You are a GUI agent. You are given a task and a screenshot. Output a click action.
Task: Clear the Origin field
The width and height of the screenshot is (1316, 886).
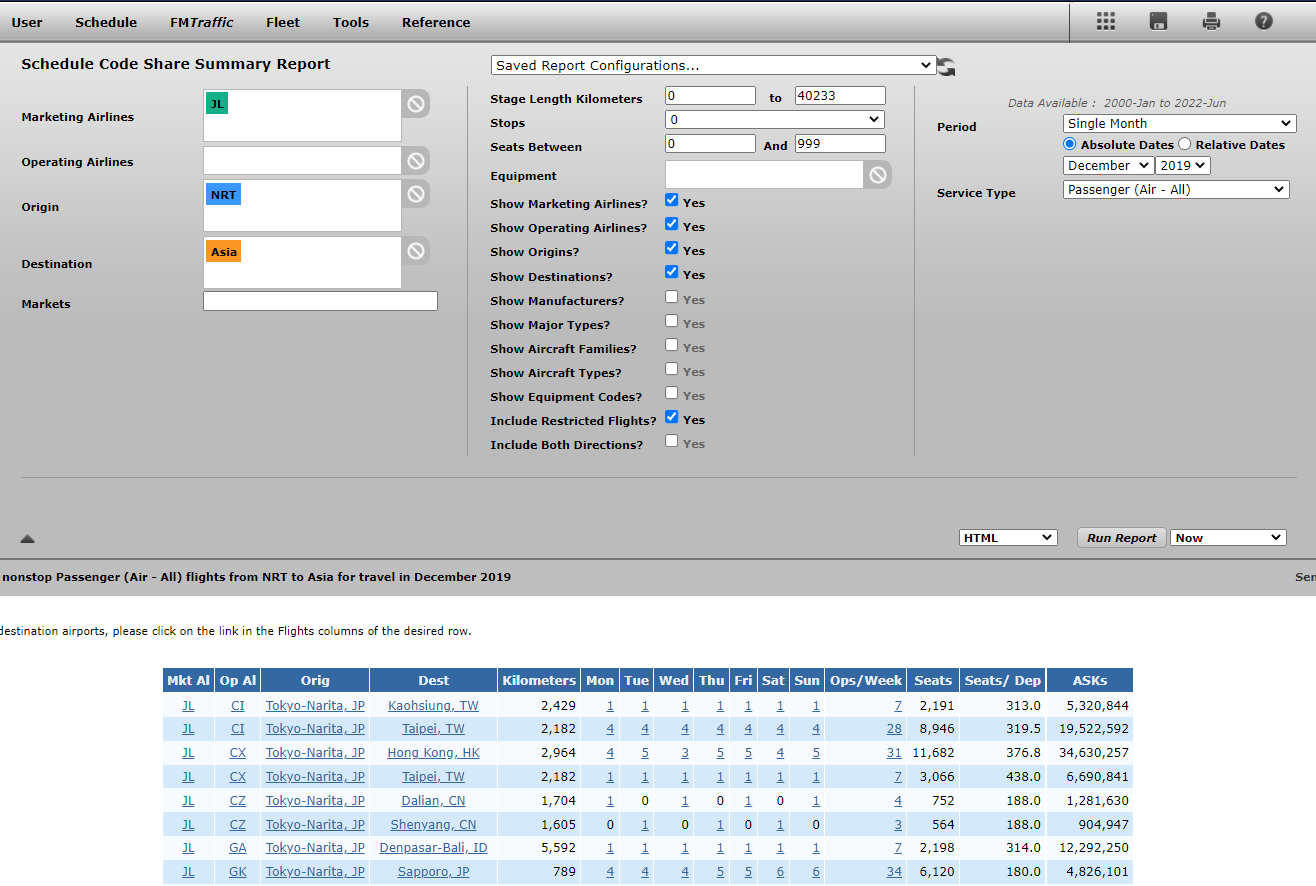(x=416, y=193)
